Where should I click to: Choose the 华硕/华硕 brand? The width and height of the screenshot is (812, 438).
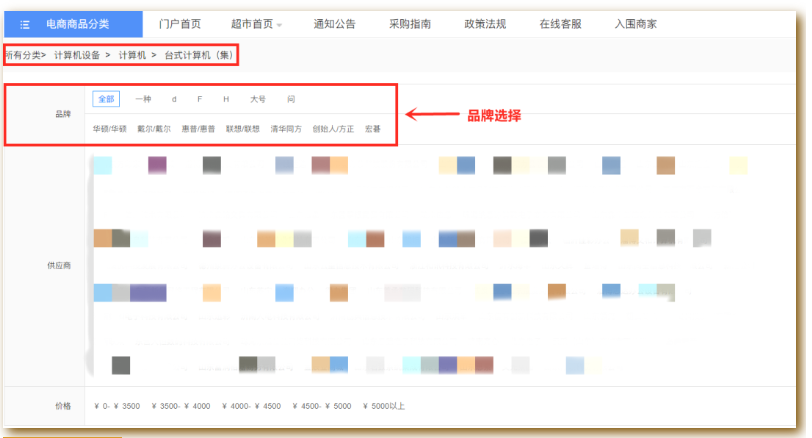tap(110, 129)
